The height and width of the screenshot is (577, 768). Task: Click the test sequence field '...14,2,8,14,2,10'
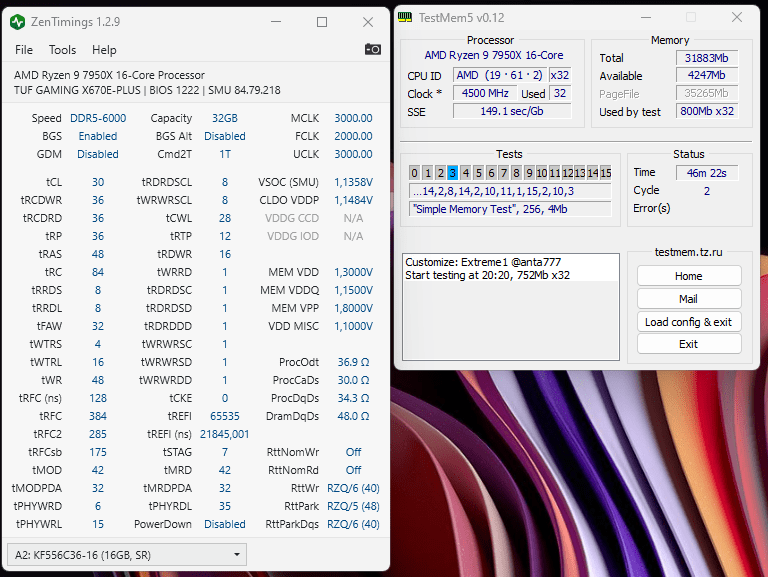510,192
